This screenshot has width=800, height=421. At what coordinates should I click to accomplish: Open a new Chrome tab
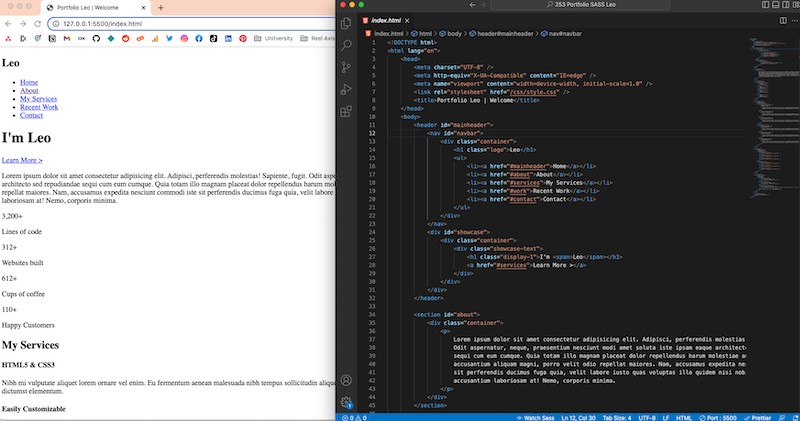(161, 8)
